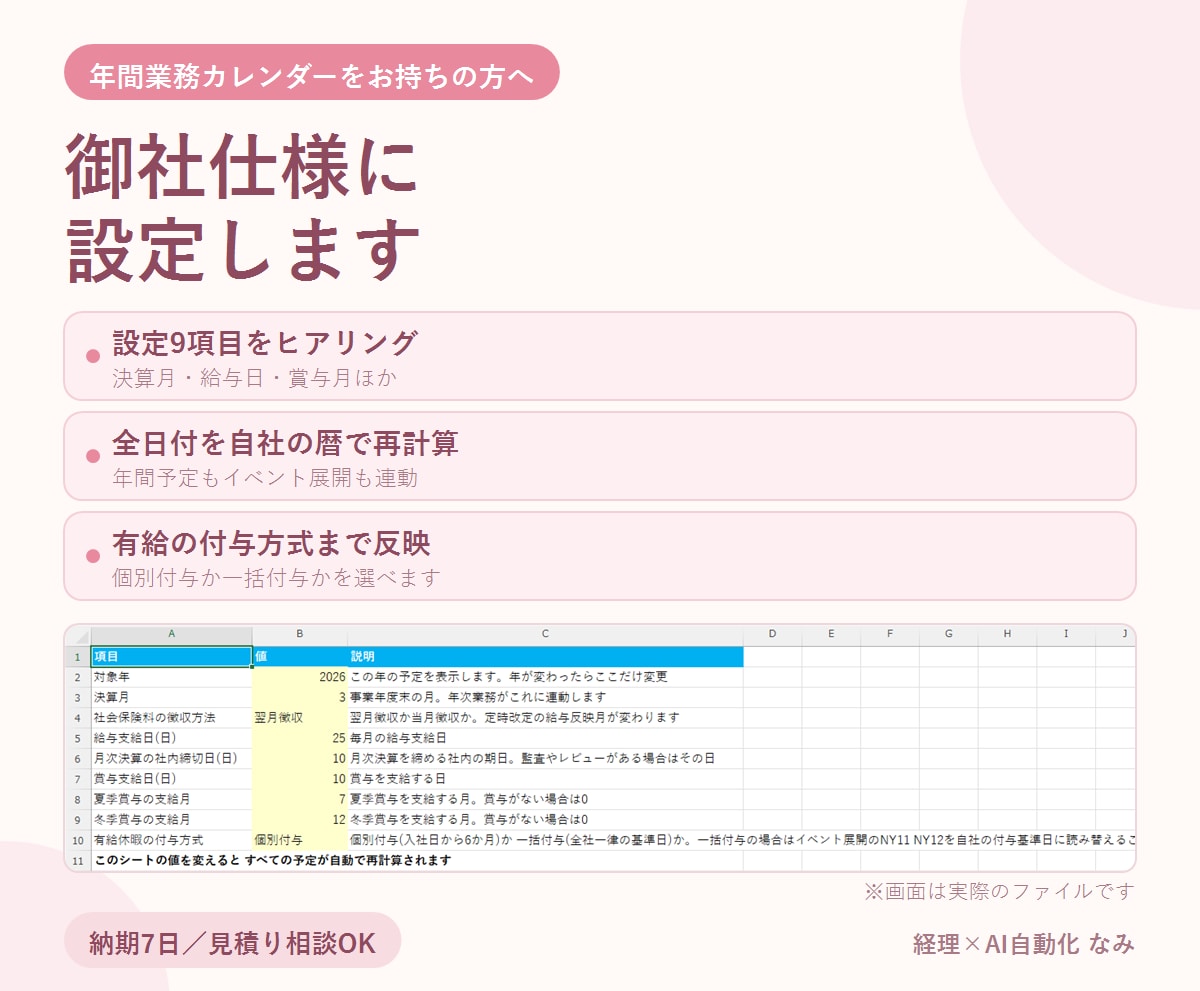Select the 夏季賞与の支給月 cell
Viewport: 1200px width, 991px height.
click(172, 799)
